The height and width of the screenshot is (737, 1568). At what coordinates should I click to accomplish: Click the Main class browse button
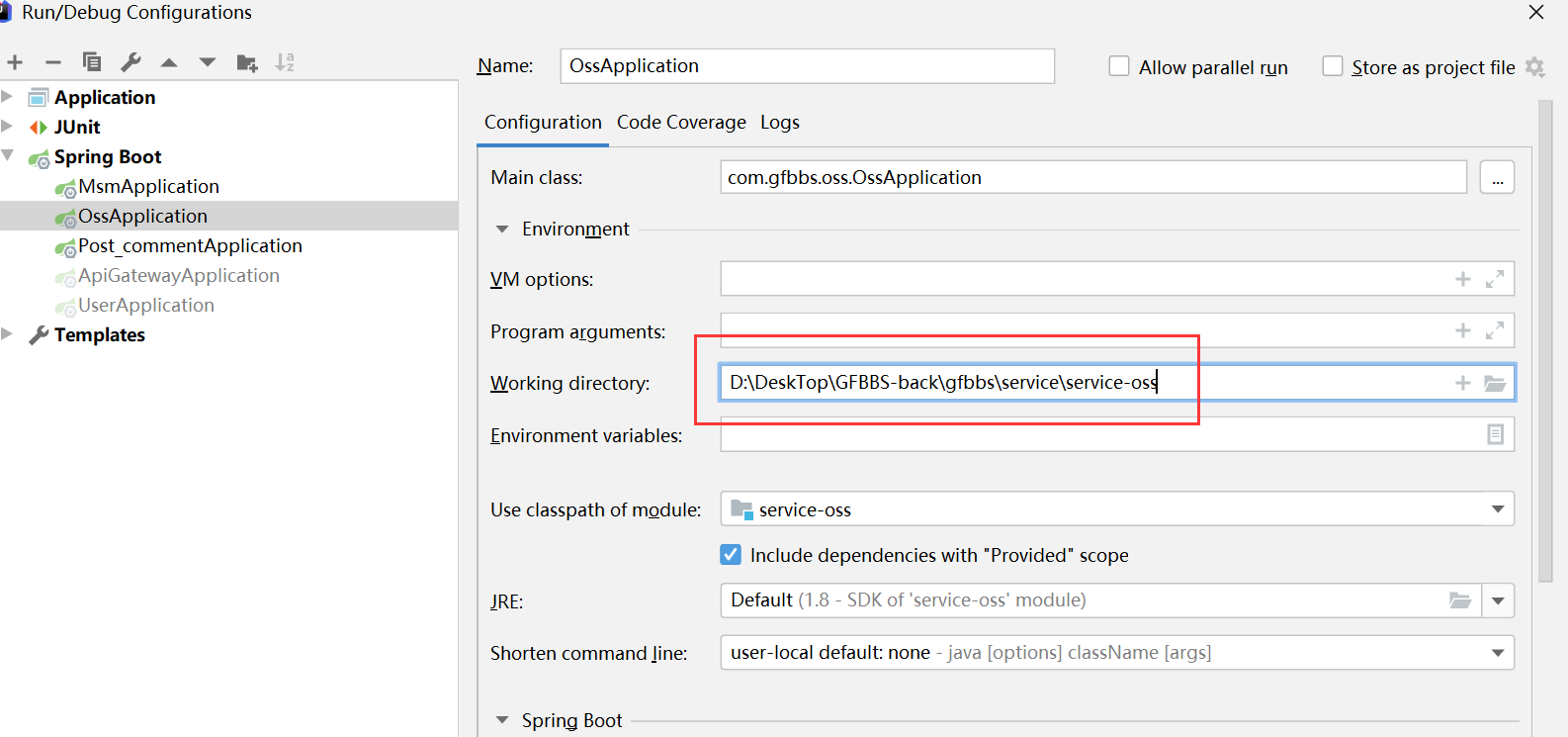click(x=1497, y=178)
